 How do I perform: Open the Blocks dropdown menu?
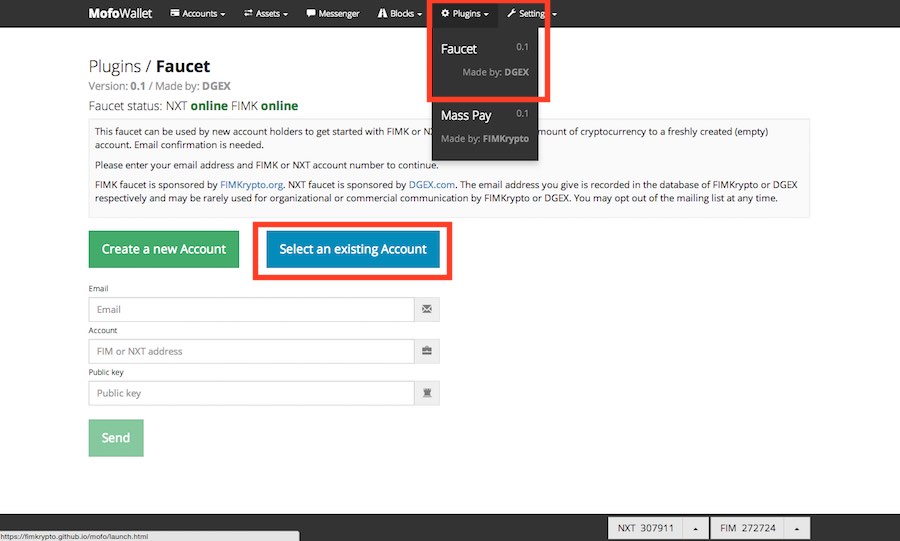399,13
